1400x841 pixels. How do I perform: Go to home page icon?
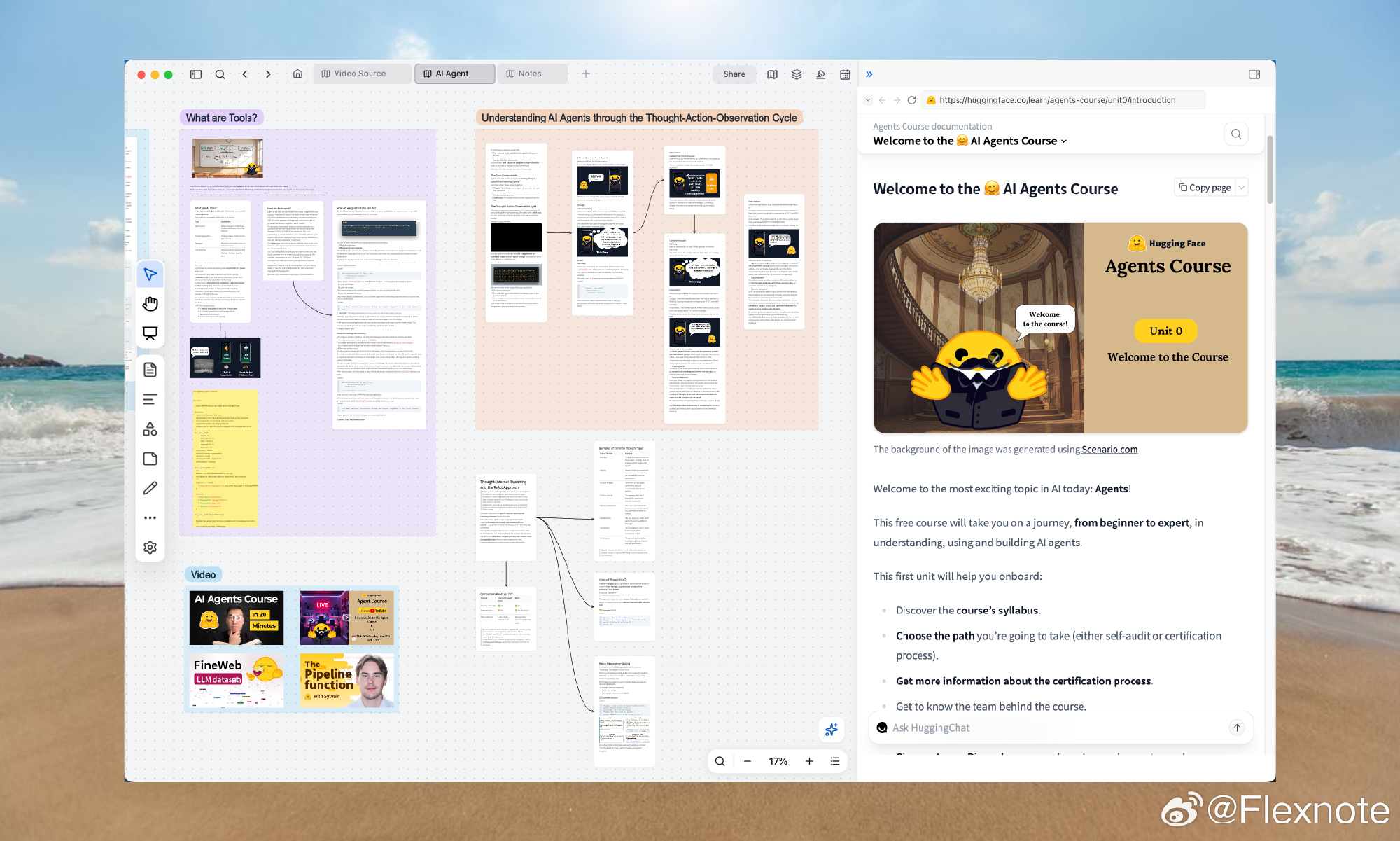(297, 74)
